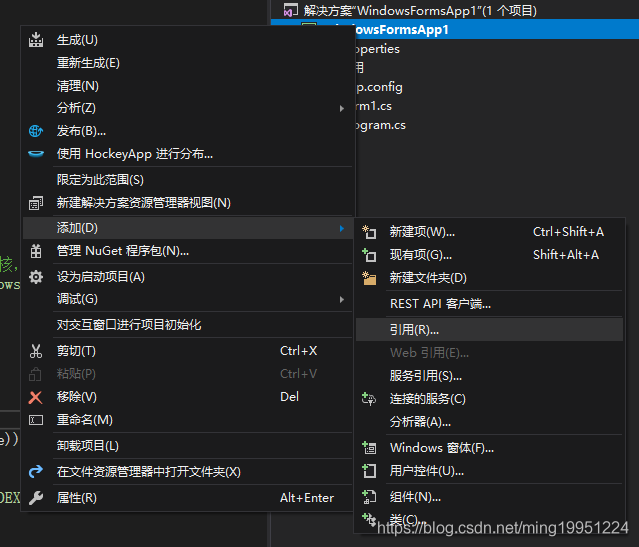The width and height of the screenshot is (639, 547).
Task: Open 属性(R) project properties
Action: (187, 498)
